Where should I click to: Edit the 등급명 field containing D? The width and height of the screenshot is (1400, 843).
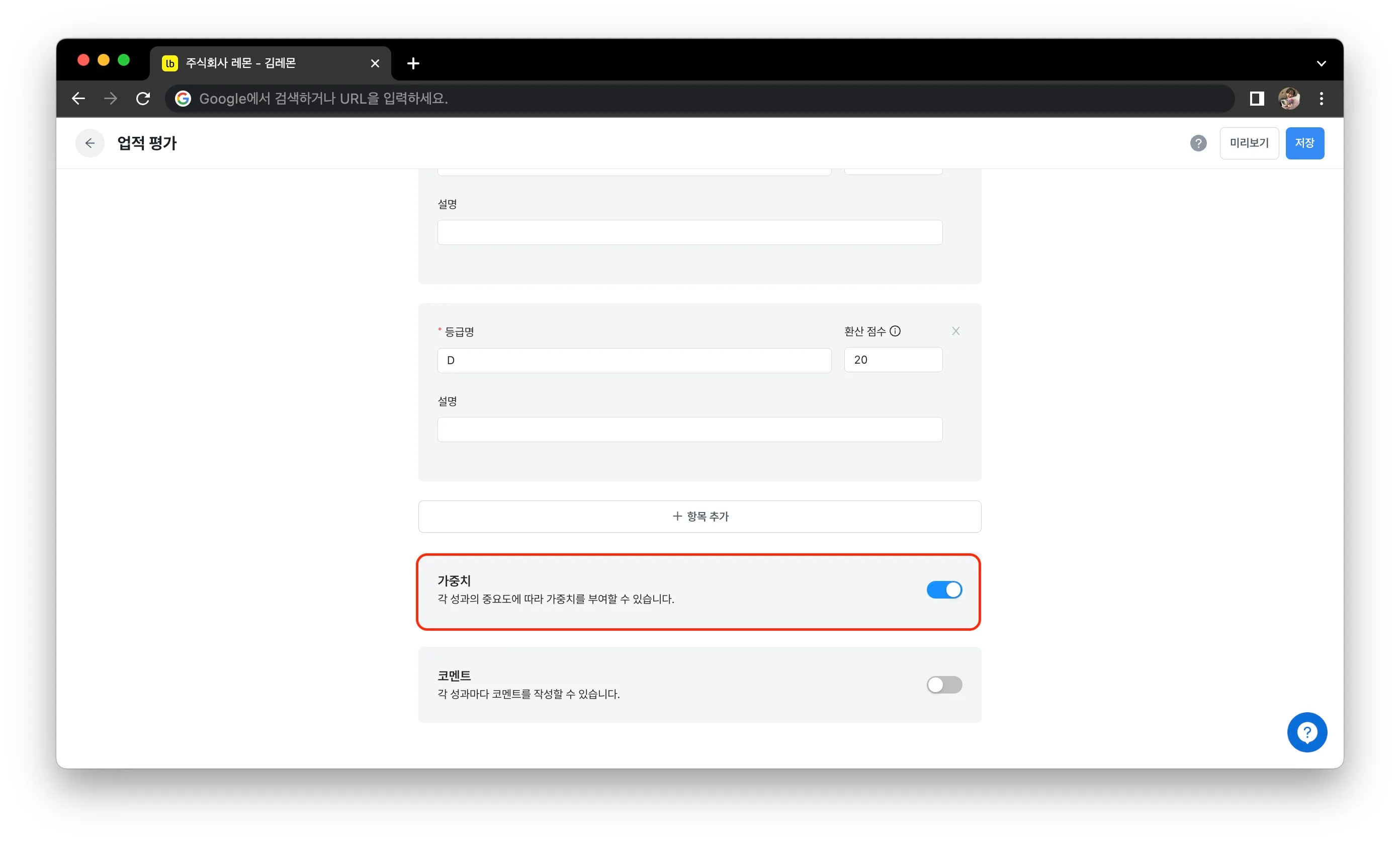[x=634, y=360]
